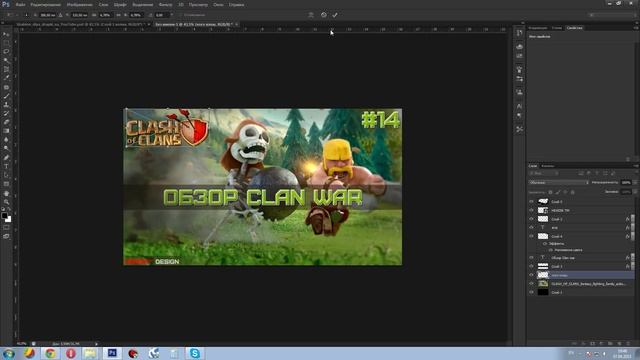The image size is (640, 360).
Task: Collapse the effects arrow on Слой 4
Action: pos(633,236)
